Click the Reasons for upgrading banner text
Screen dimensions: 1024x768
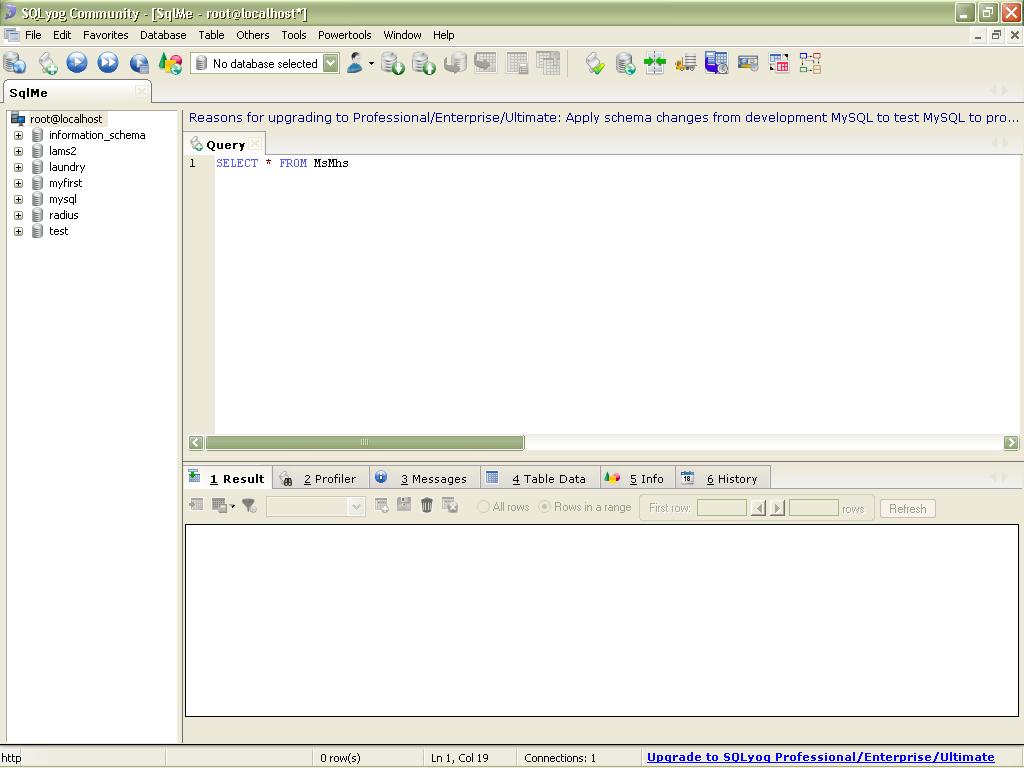click(603, 118)
